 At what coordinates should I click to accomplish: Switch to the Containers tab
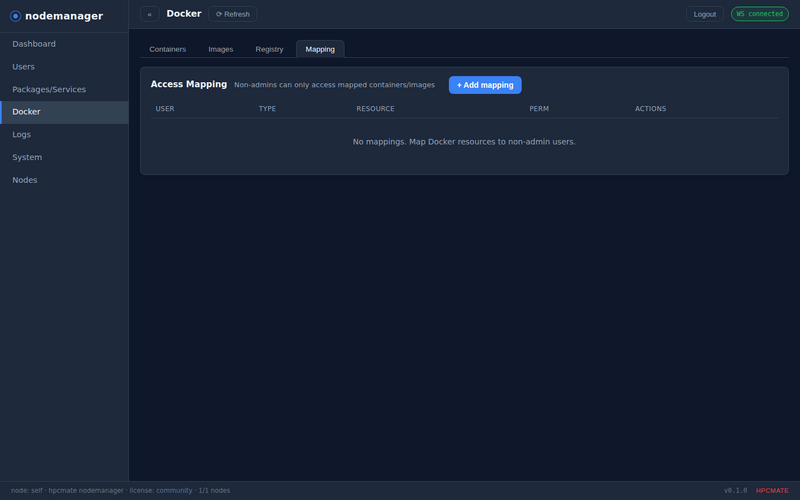[x=167, y=49]
